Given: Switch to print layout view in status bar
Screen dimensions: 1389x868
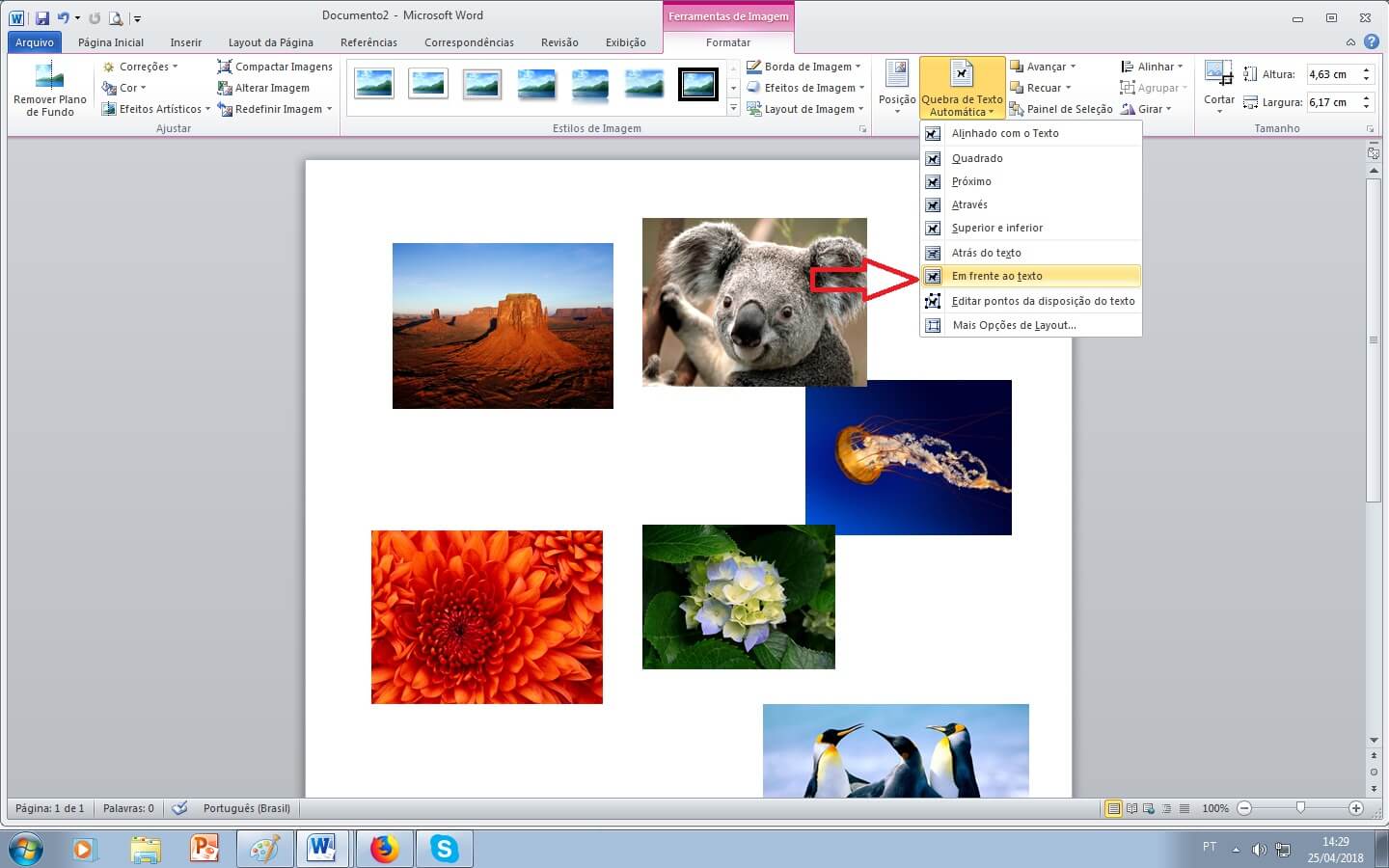Looking at the screenshot, I should click(1113, 808).
